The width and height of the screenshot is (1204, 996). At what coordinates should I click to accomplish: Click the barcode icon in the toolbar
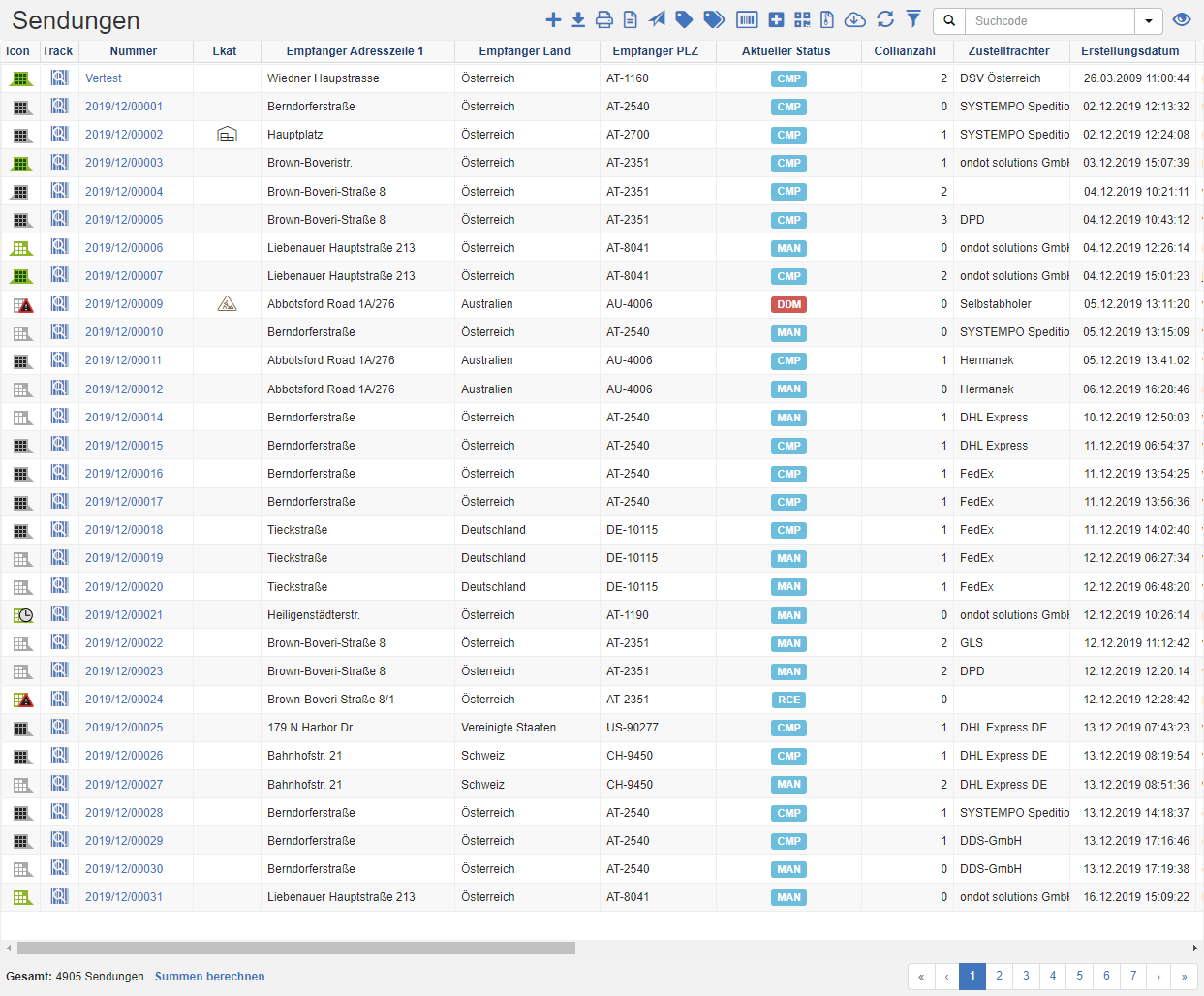[747, 20]
